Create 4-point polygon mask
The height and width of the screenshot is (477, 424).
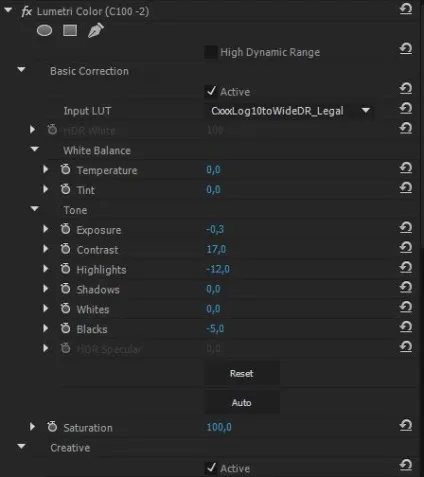[70, 30]
